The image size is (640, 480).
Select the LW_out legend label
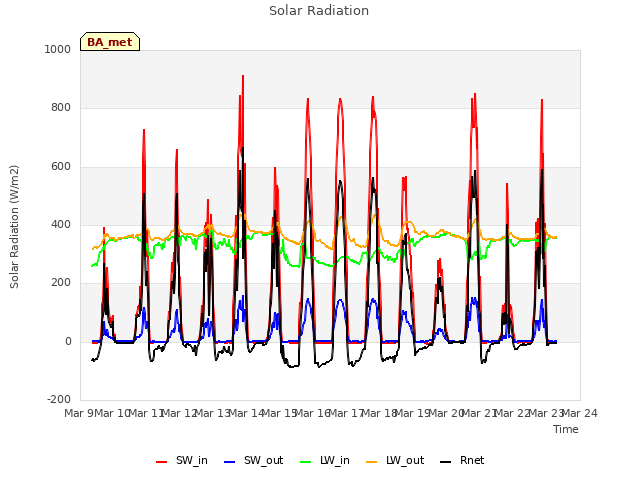(x=405, y=460)
